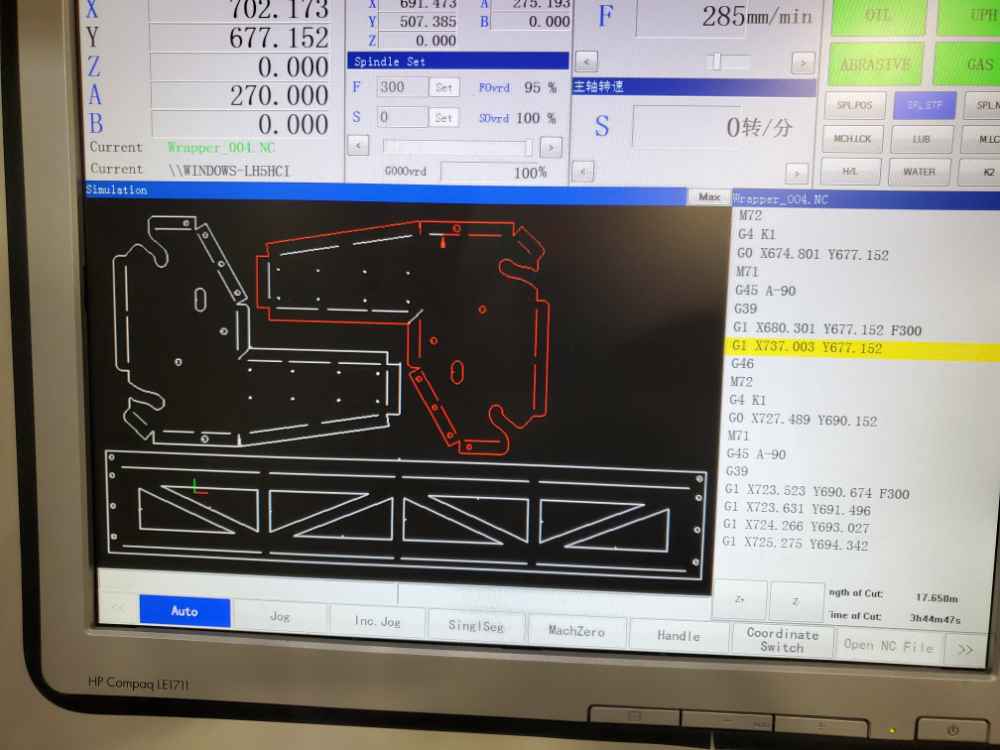Select the MachZero mode tab
The width and height of the screenshot is (1000, 750).
[x=576, y=631]
